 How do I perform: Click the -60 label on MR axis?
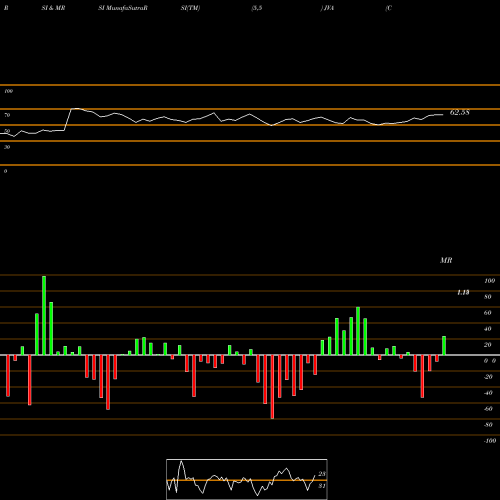(x=488, y=409)
